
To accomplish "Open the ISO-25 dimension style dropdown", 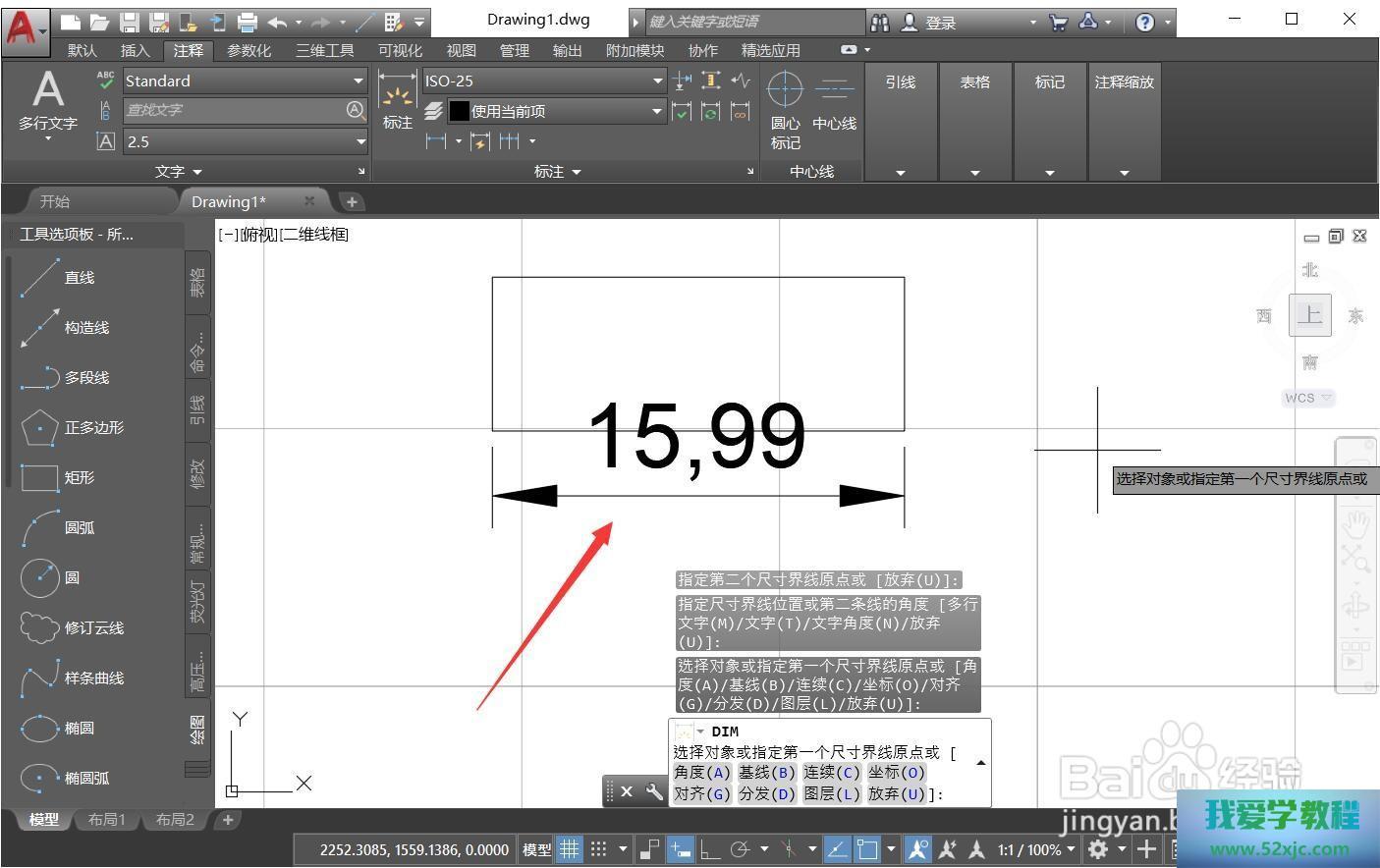I will click(x=657, y=81).
